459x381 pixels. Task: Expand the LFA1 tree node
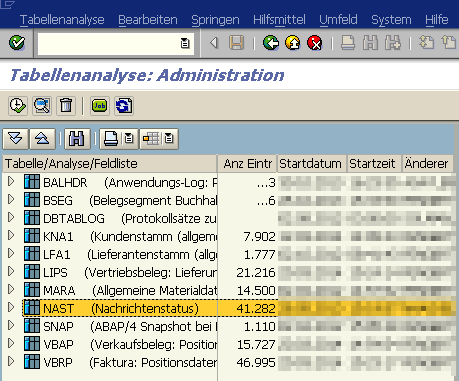tap(11, 254)
